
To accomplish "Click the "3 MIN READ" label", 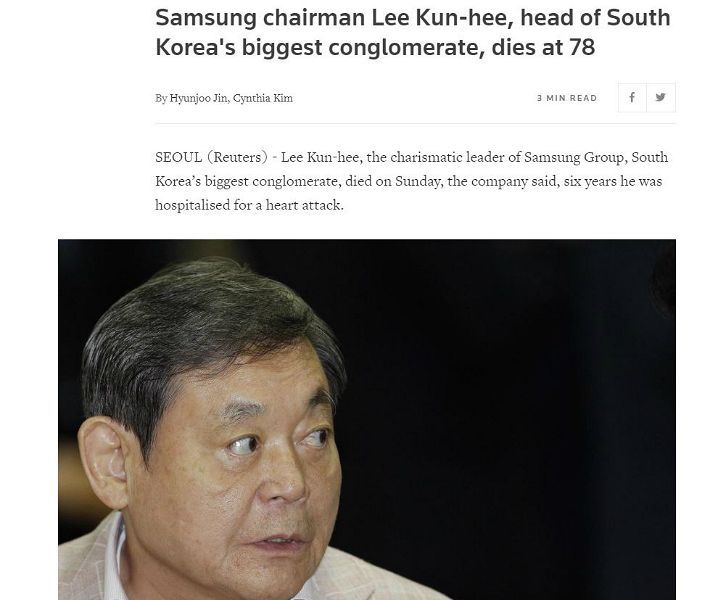I will pyautogui.click(x=567, y=98).
